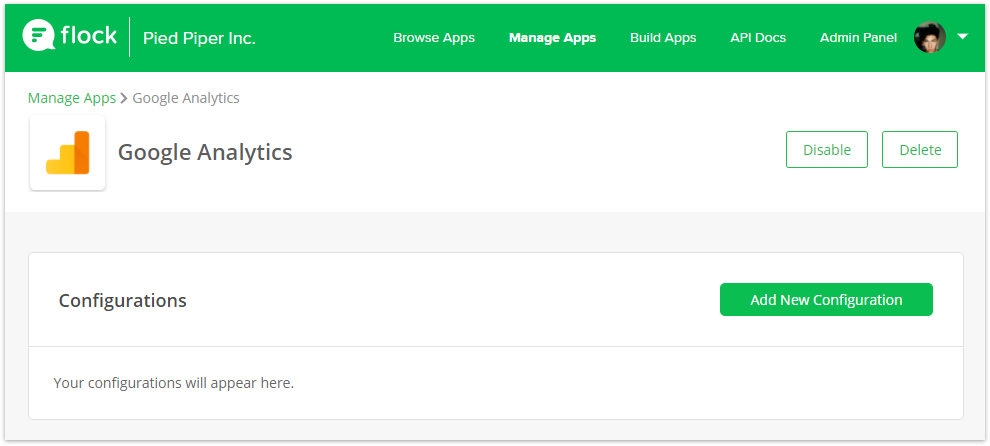The width and height of the screenshot is (990, 446).
Task: Click the Manage Apps breadcrumb link
Action: coord(72,98)
